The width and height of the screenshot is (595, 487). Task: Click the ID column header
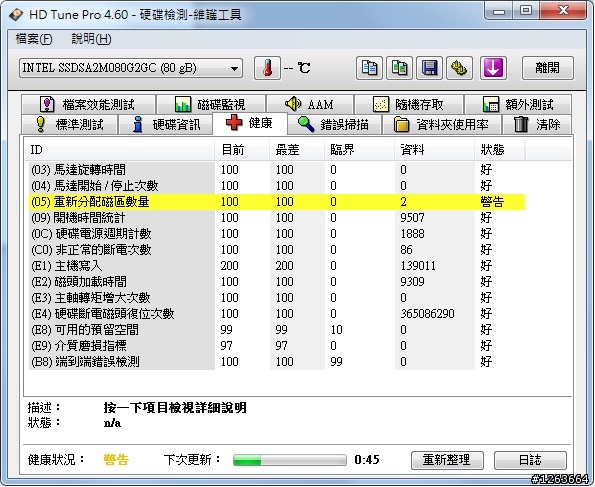pos(120,150)
